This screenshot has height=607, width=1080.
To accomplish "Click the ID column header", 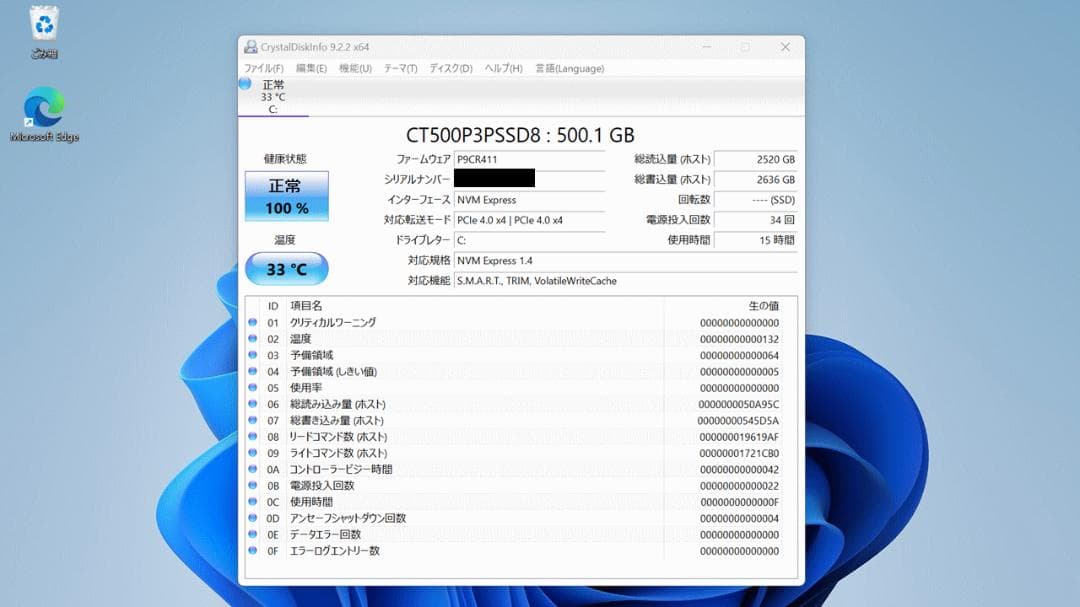I will pos(273,306).
